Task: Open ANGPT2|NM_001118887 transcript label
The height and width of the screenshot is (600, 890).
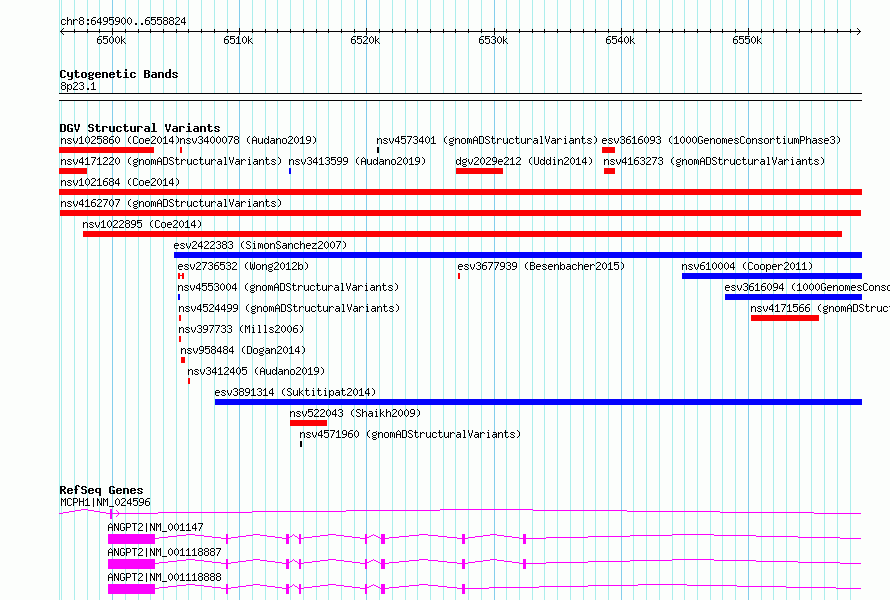Action: pyautogui.click(x=164, y=552)
